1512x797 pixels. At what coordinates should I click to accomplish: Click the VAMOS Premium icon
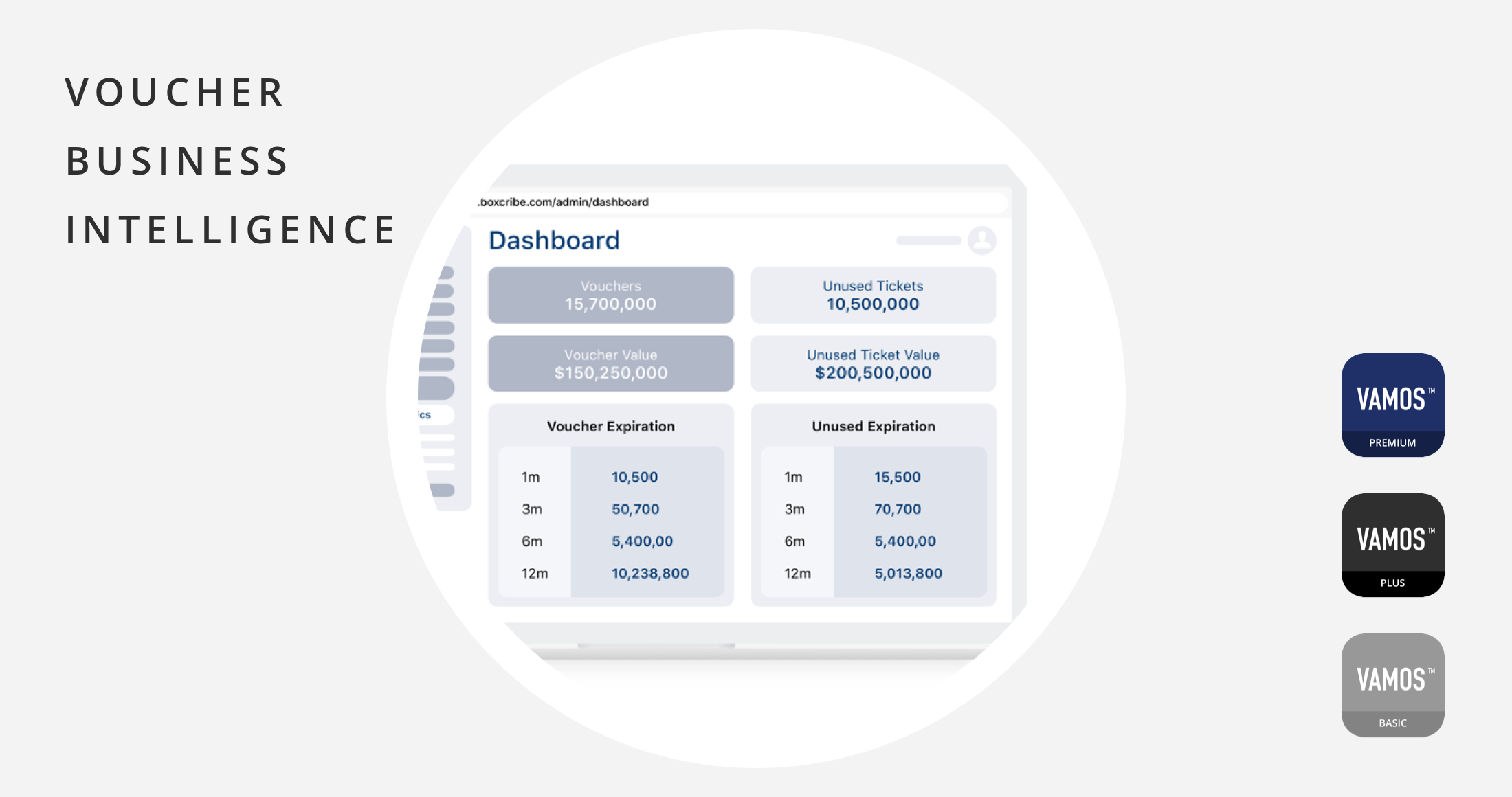(x=1392, y=405)
